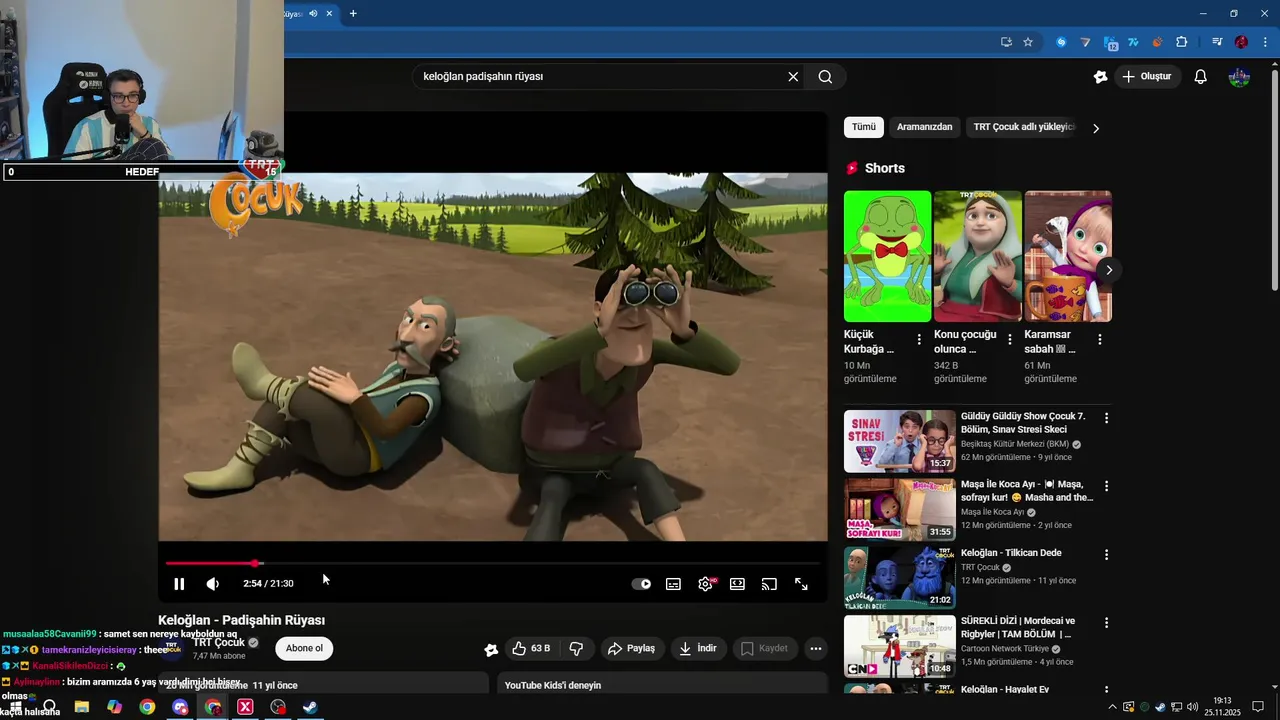
Task: Open File Explorer from the taskbar
Action: tap(82, 707)
